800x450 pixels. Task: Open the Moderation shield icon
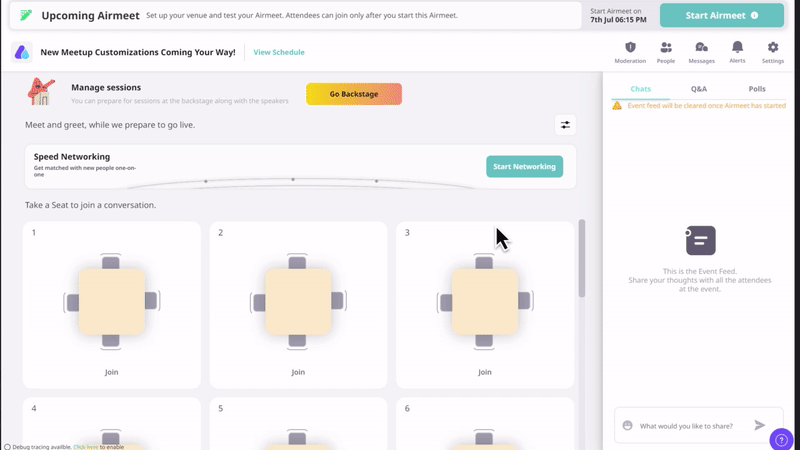(x=630, y=47)
